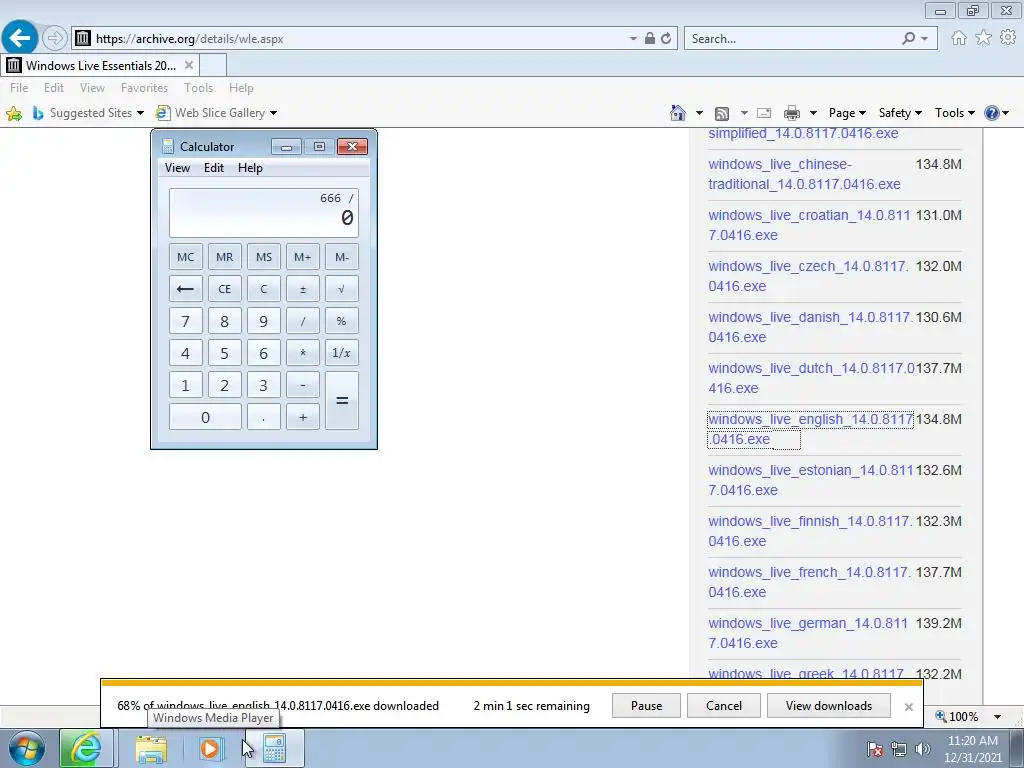Image resolution: width=1024 pixels, height=768 pixels.
Task: Go back with the browser Back arrow
Action: (x=20, y=38)
